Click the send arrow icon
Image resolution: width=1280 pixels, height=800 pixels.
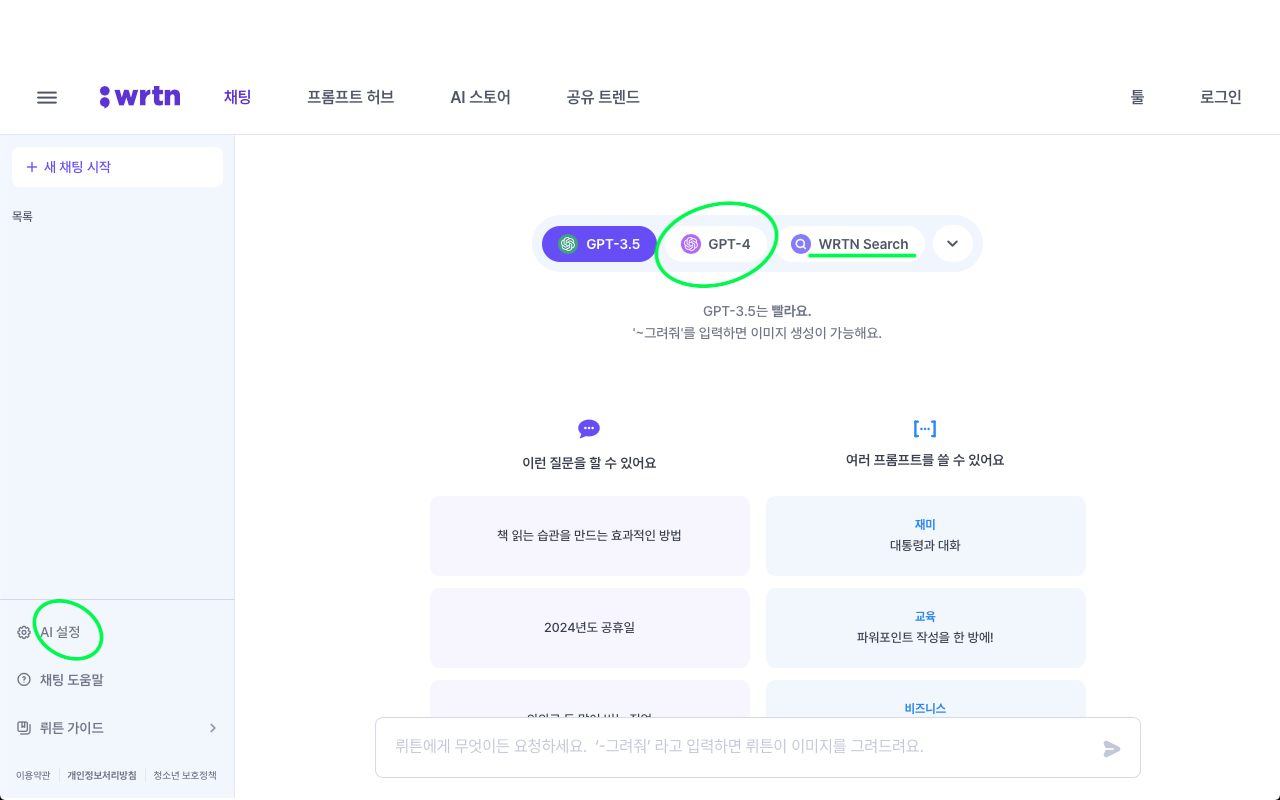click(1111, 748)
